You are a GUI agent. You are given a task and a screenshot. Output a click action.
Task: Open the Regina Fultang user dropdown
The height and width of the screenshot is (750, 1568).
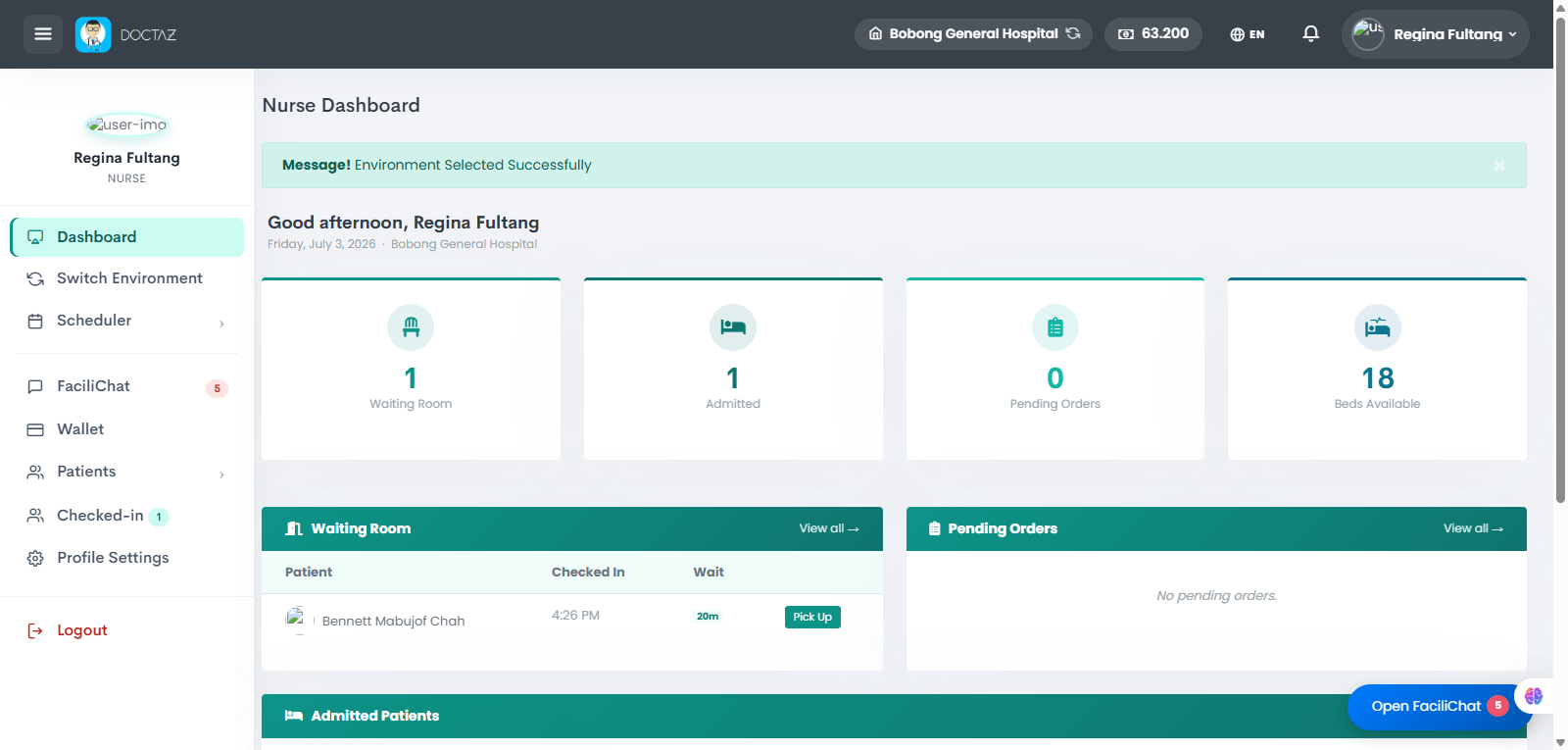pos(1435,34)
